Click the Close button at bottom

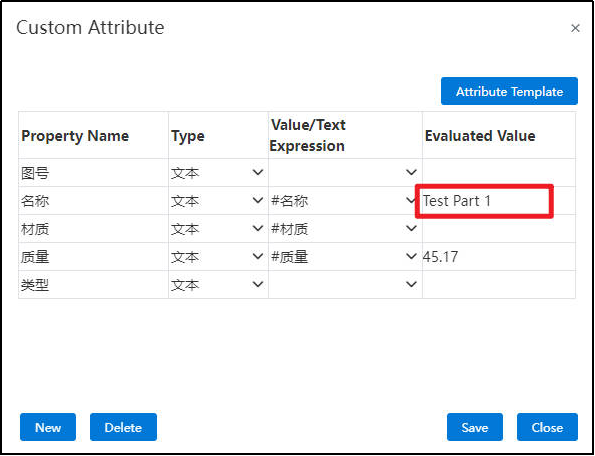pyautogui.click(x=547, y=427)
